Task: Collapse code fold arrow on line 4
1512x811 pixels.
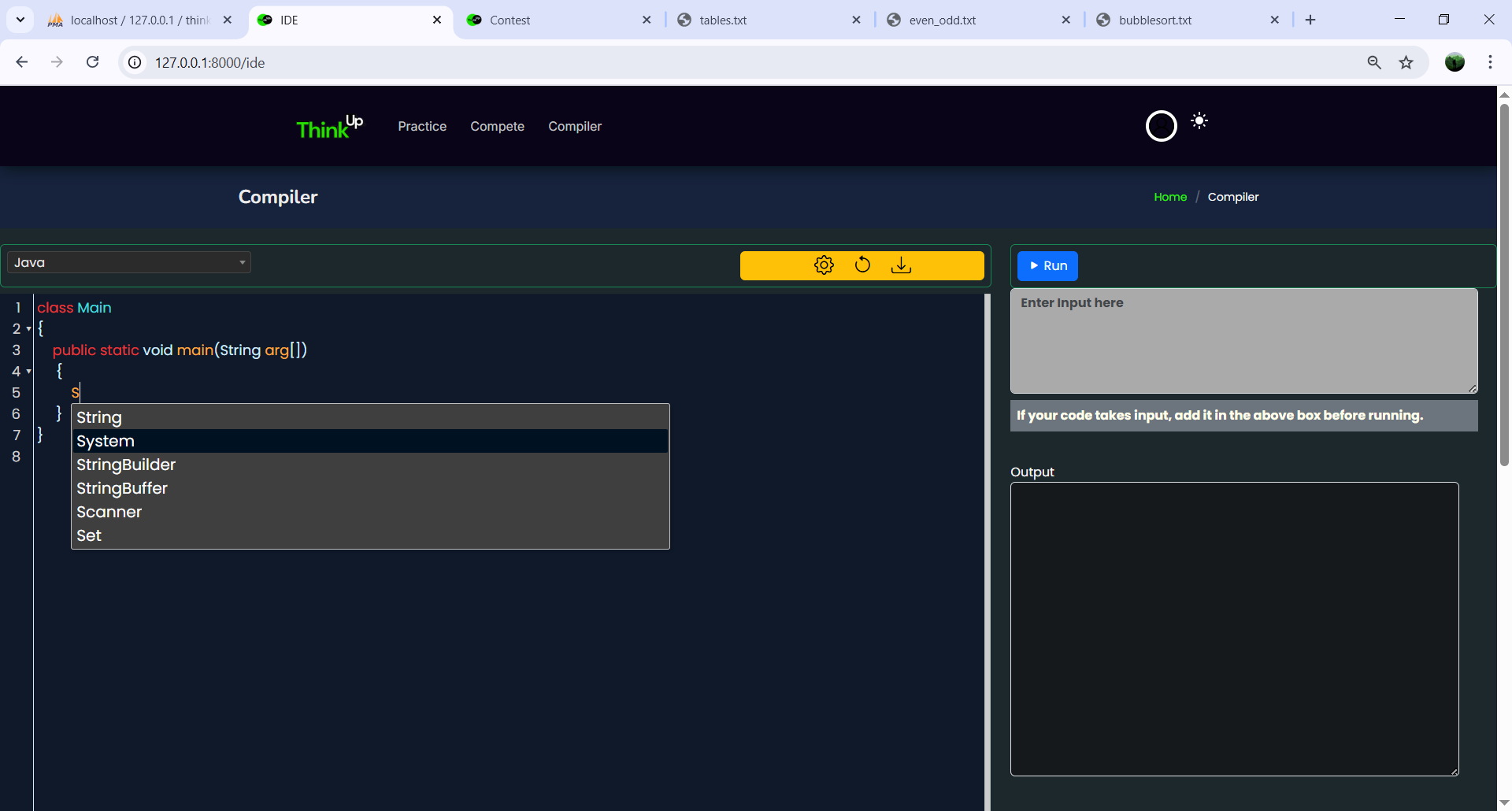Action: (29, 372)
